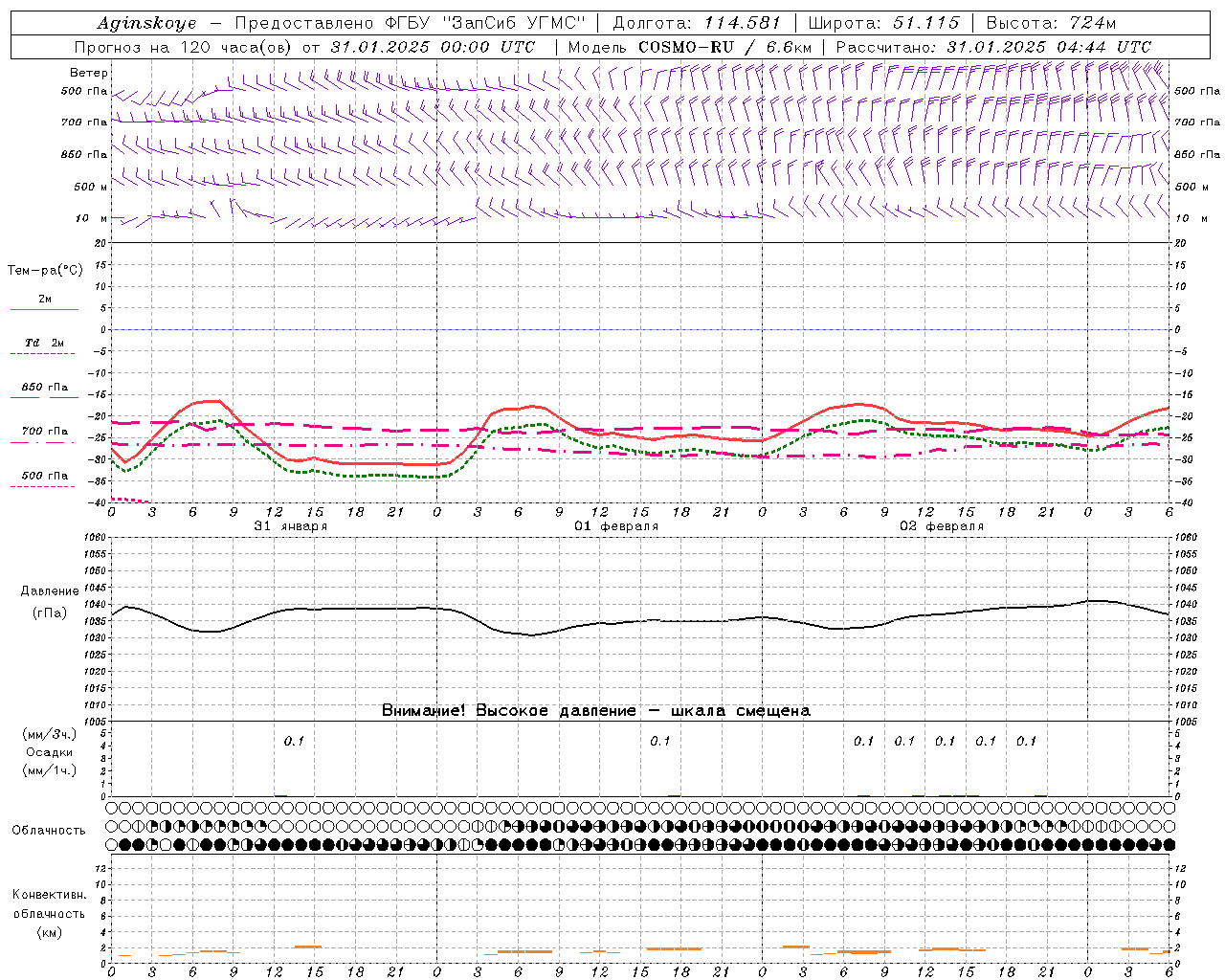Select the 01 февраля date label

tap(616, 526)
